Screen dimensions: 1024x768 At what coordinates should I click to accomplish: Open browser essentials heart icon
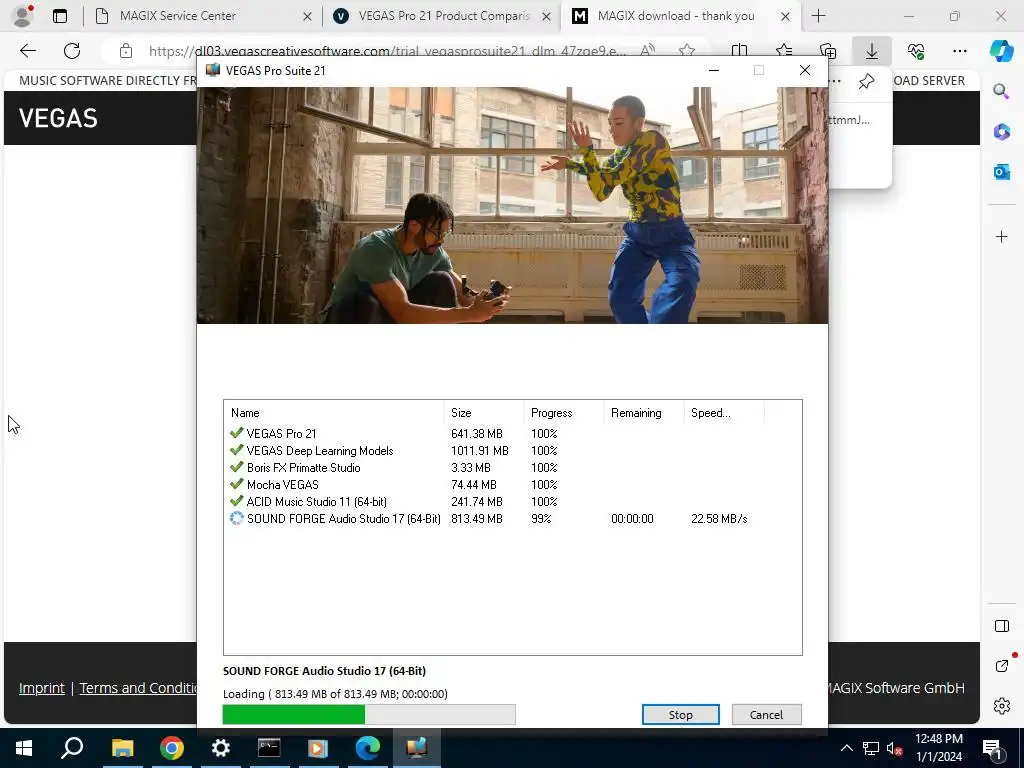pos(916,50)
